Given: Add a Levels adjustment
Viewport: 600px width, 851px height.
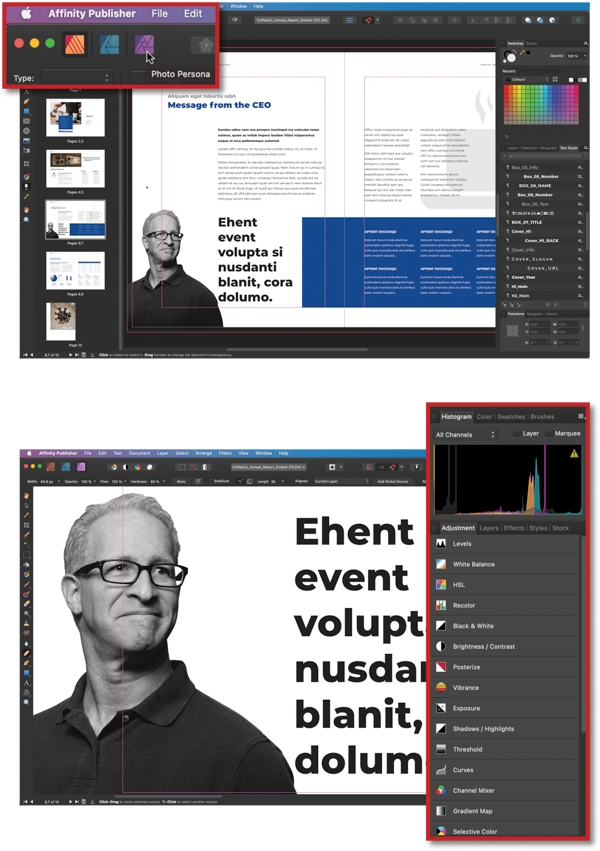Looking at the screenshot, I should point(506,543).
